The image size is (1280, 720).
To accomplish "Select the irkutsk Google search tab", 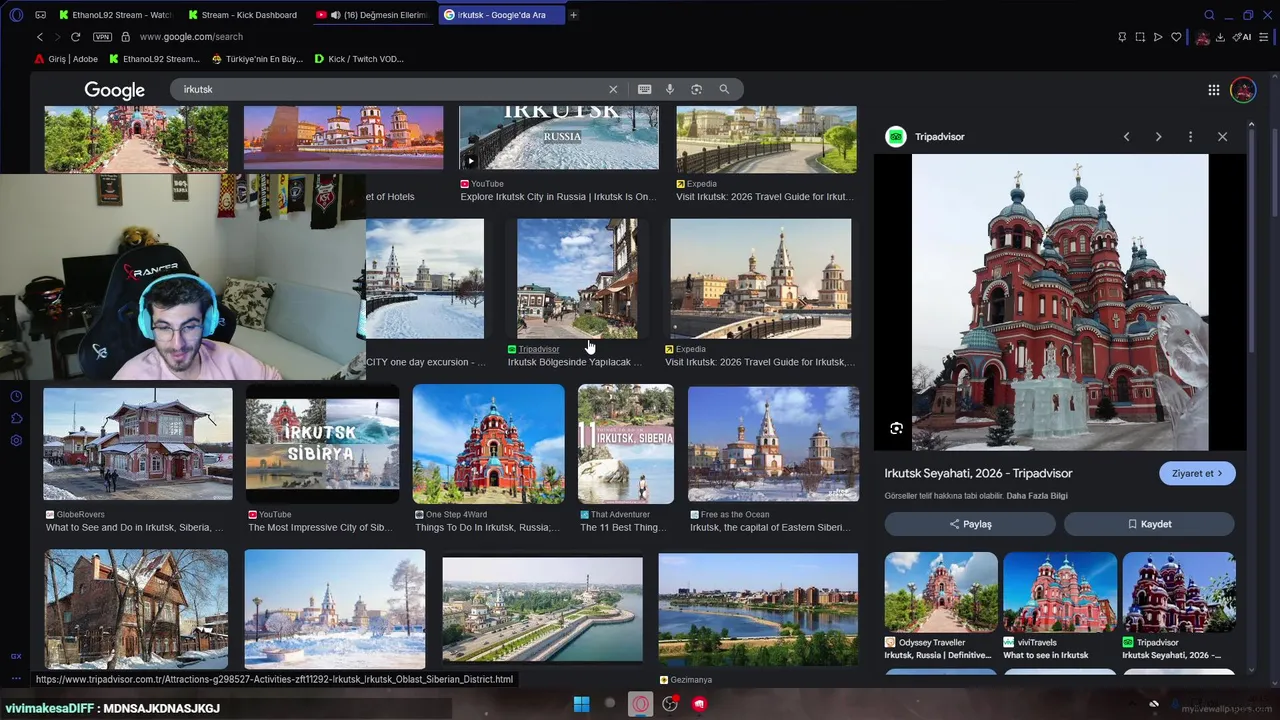I will click(501, 15).
